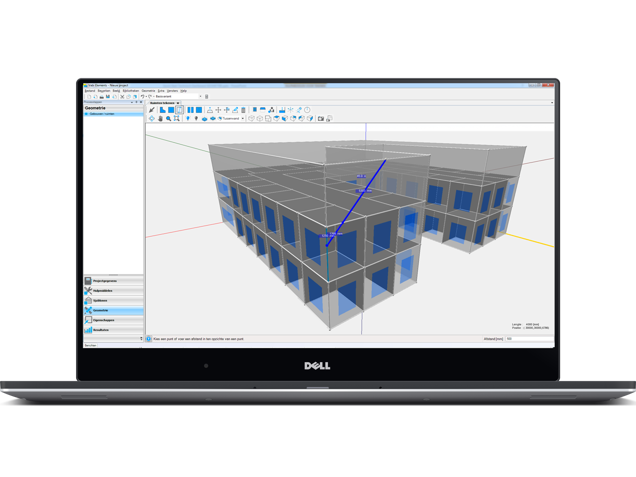Open the Geometrie menu in menu bar

point(148,90)
